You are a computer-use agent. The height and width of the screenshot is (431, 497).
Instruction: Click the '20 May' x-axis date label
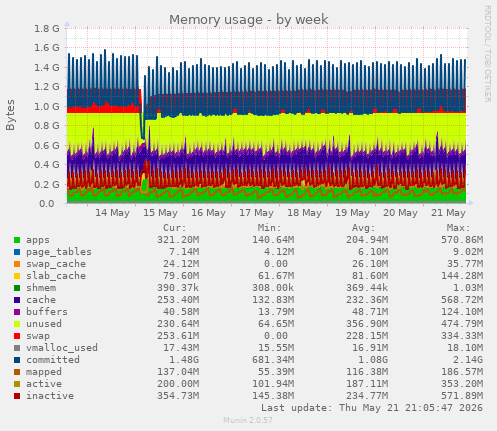pos(400,213)
